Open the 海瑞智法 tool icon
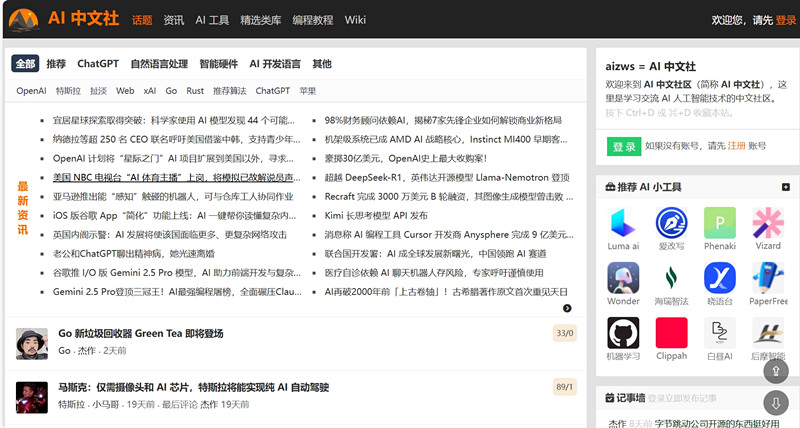The width and height of the screenshot is (800, 428). (x=671, y=278)
